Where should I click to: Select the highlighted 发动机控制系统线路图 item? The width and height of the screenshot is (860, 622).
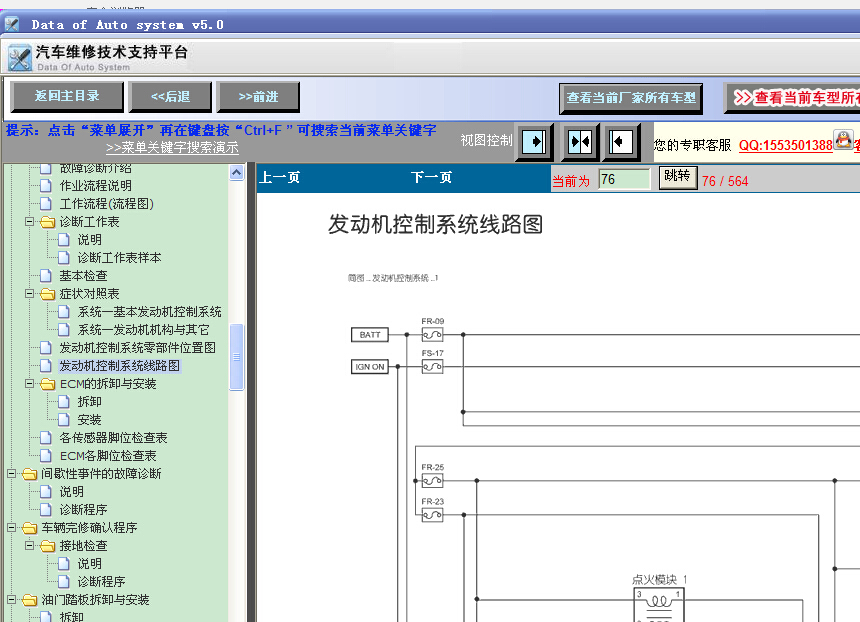pyautogui.click(x=119, y=366)
